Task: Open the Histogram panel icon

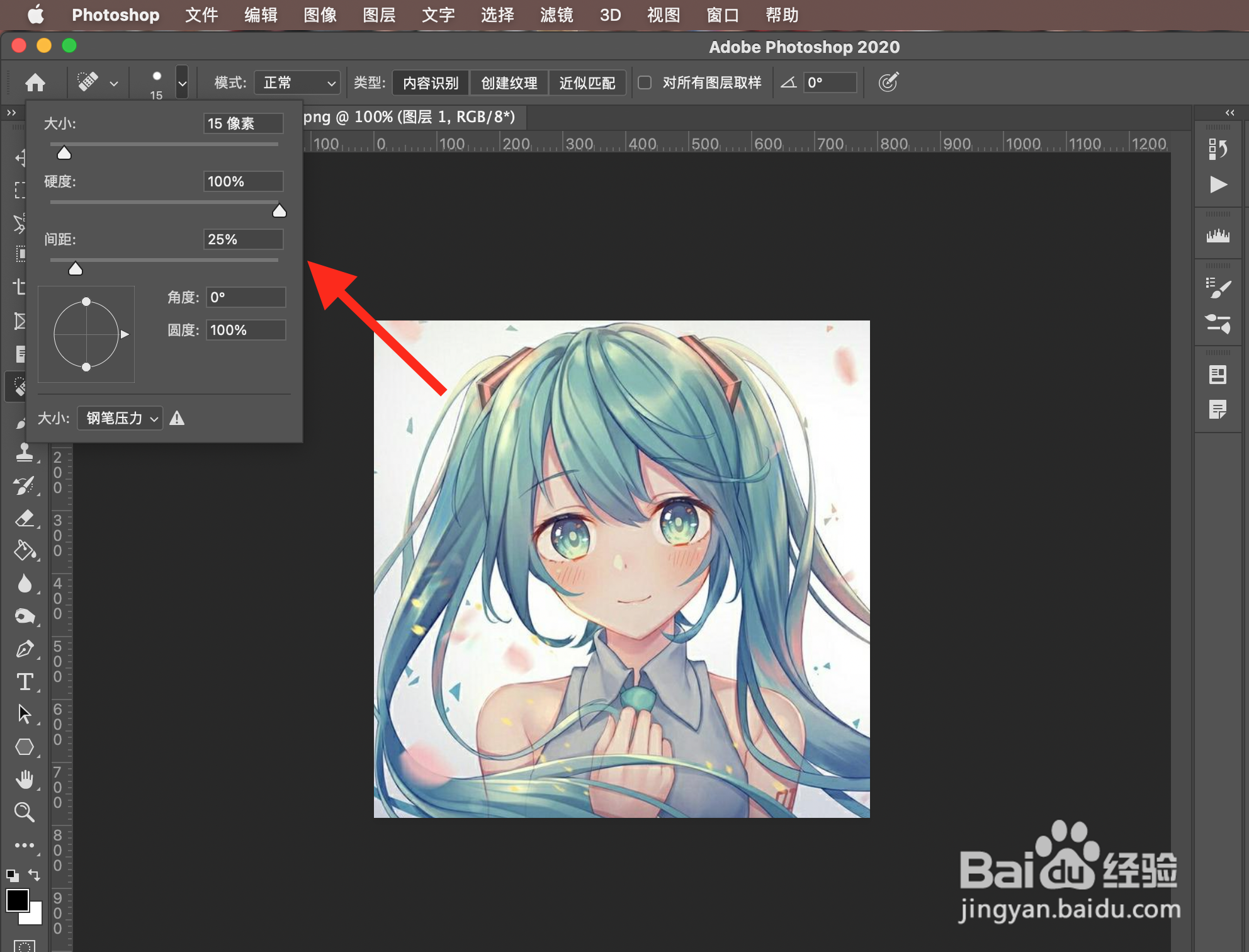Action: [1218, 236]
